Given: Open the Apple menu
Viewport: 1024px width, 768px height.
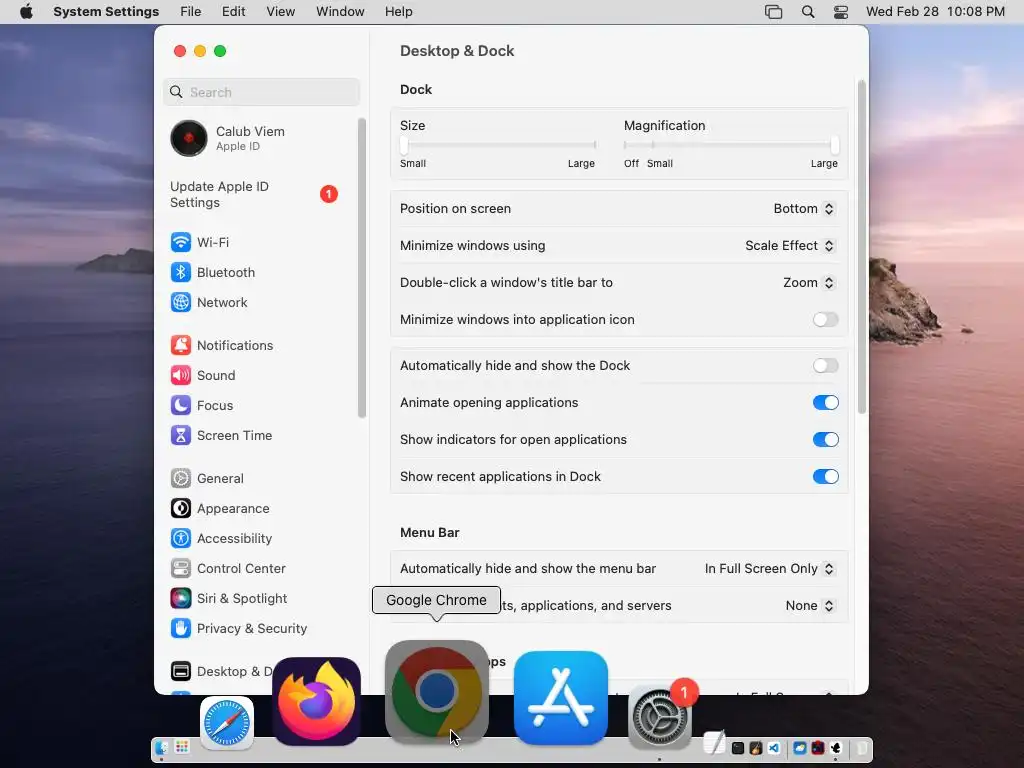Looking at the screenshot, I should [x=26, y=12].
